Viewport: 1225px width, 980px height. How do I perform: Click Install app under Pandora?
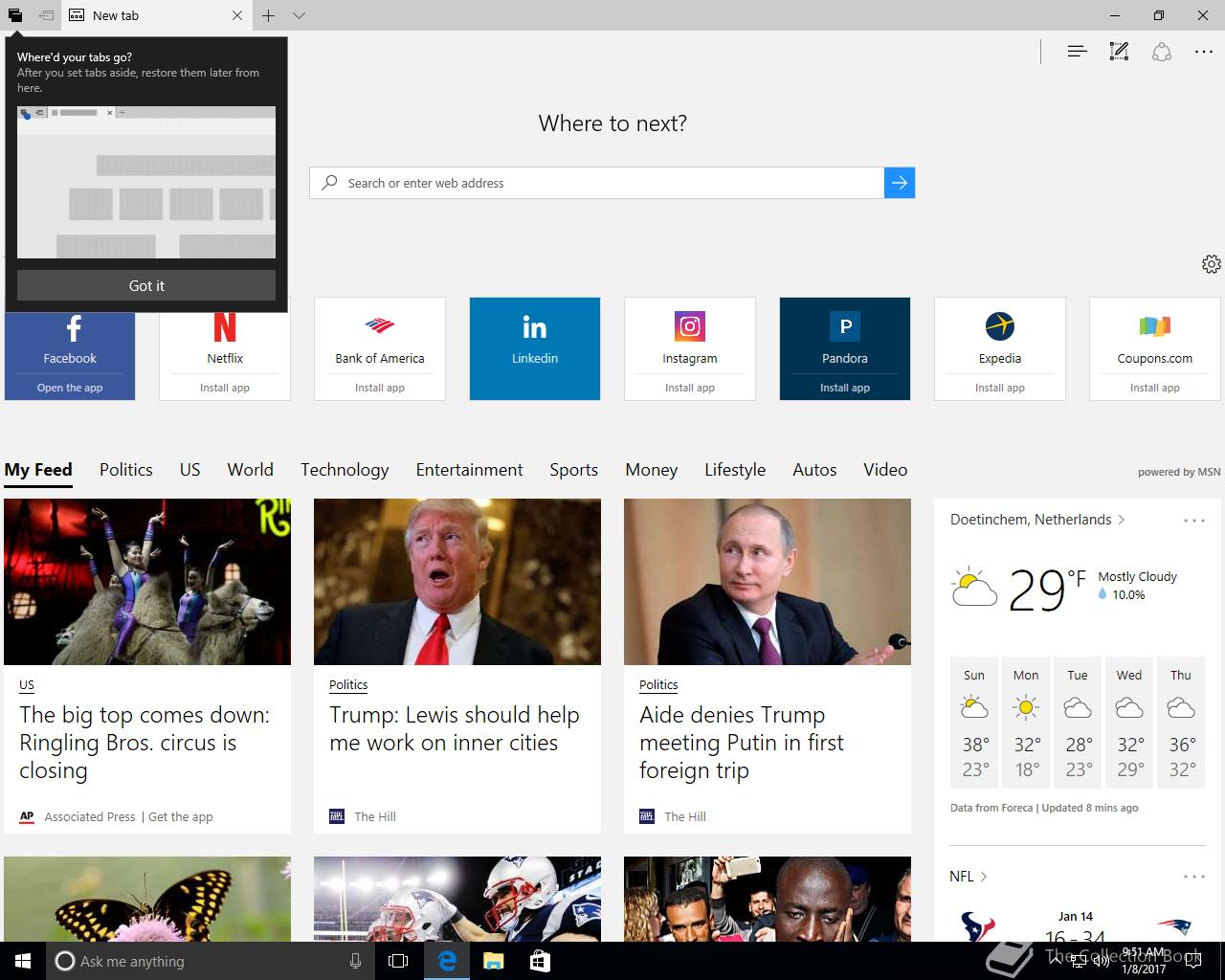click(x=845, y=388)
